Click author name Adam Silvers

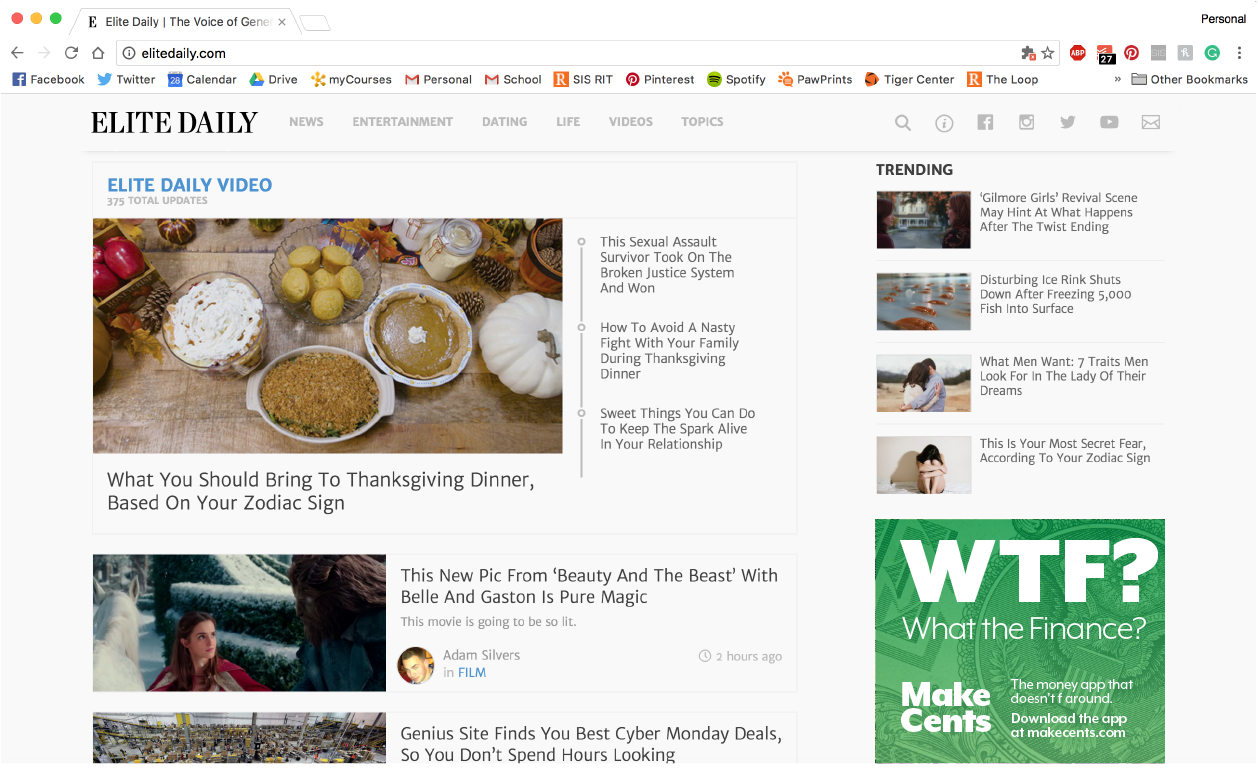tap(481, 655)
